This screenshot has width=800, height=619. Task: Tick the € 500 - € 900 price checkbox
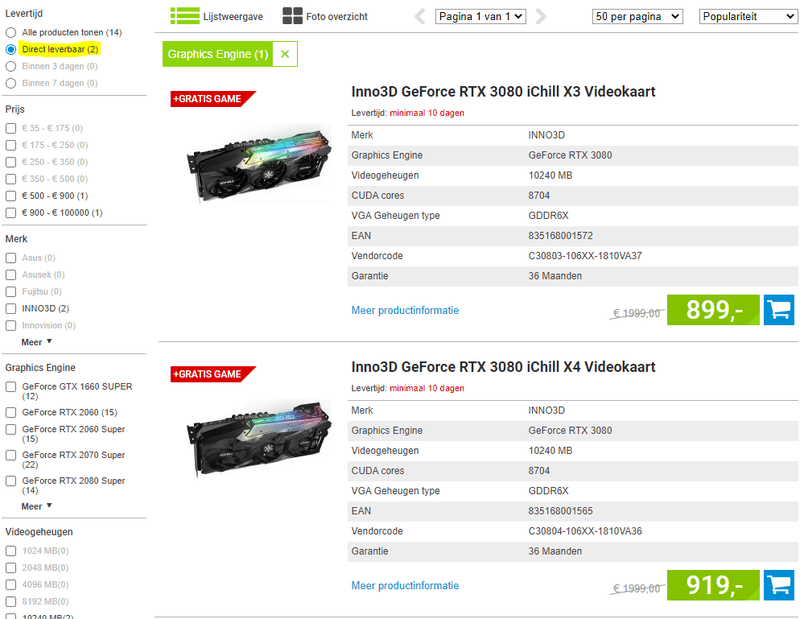[11, 196]
